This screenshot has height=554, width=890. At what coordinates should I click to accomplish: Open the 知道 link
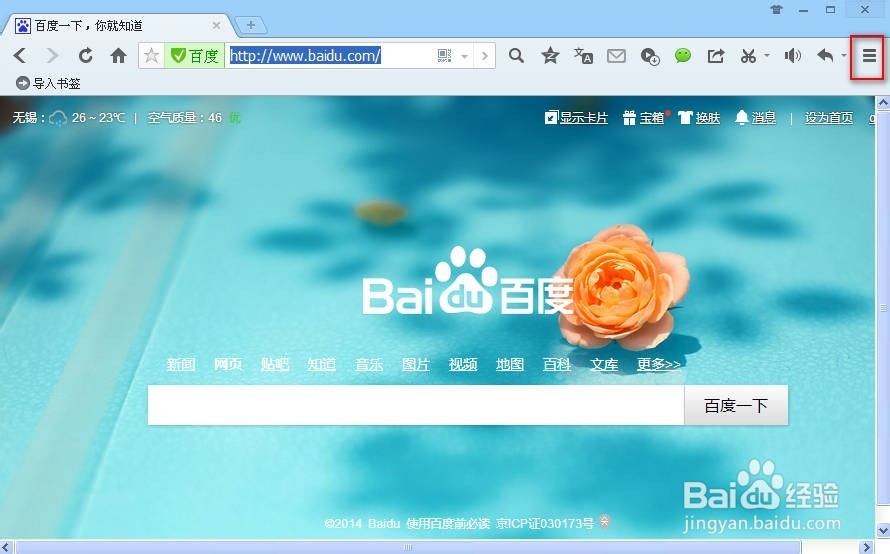[x=322, y=364]
